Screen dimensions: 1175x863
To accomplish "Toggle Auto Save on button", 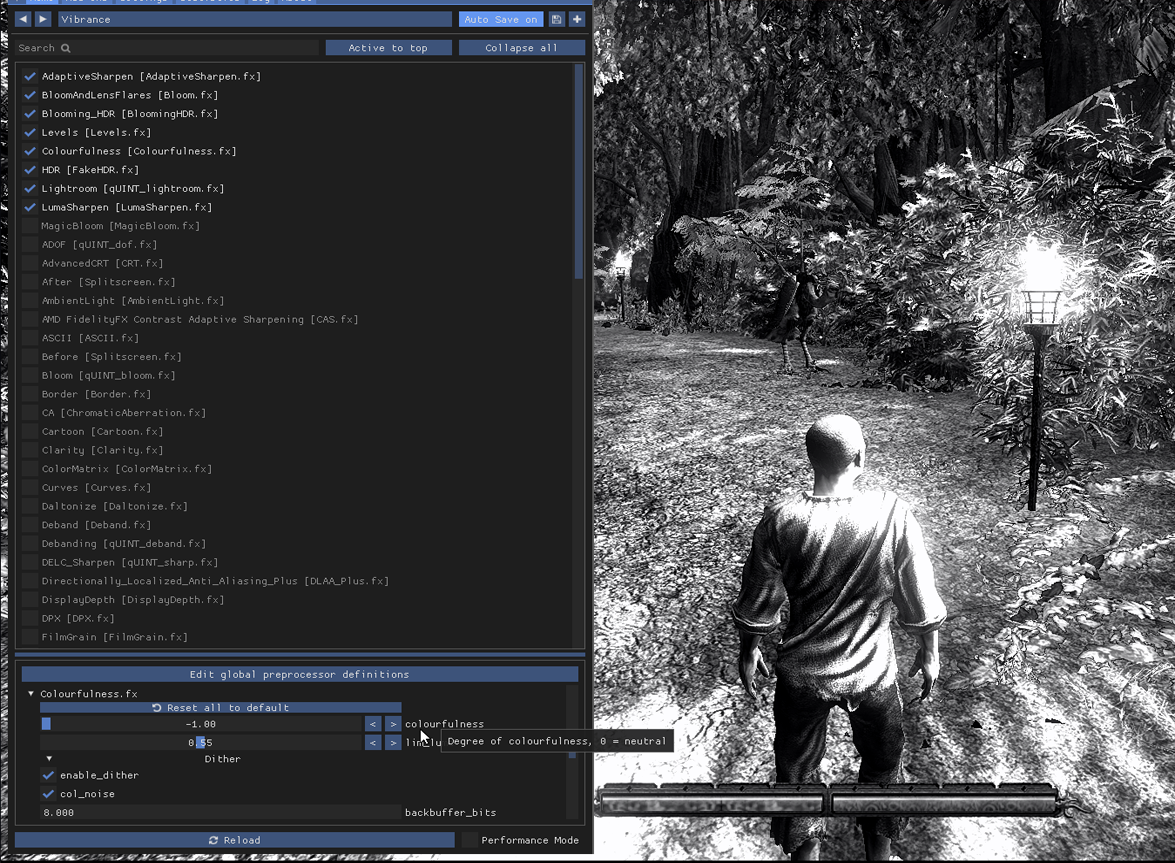I will click(x=501, y=19).
